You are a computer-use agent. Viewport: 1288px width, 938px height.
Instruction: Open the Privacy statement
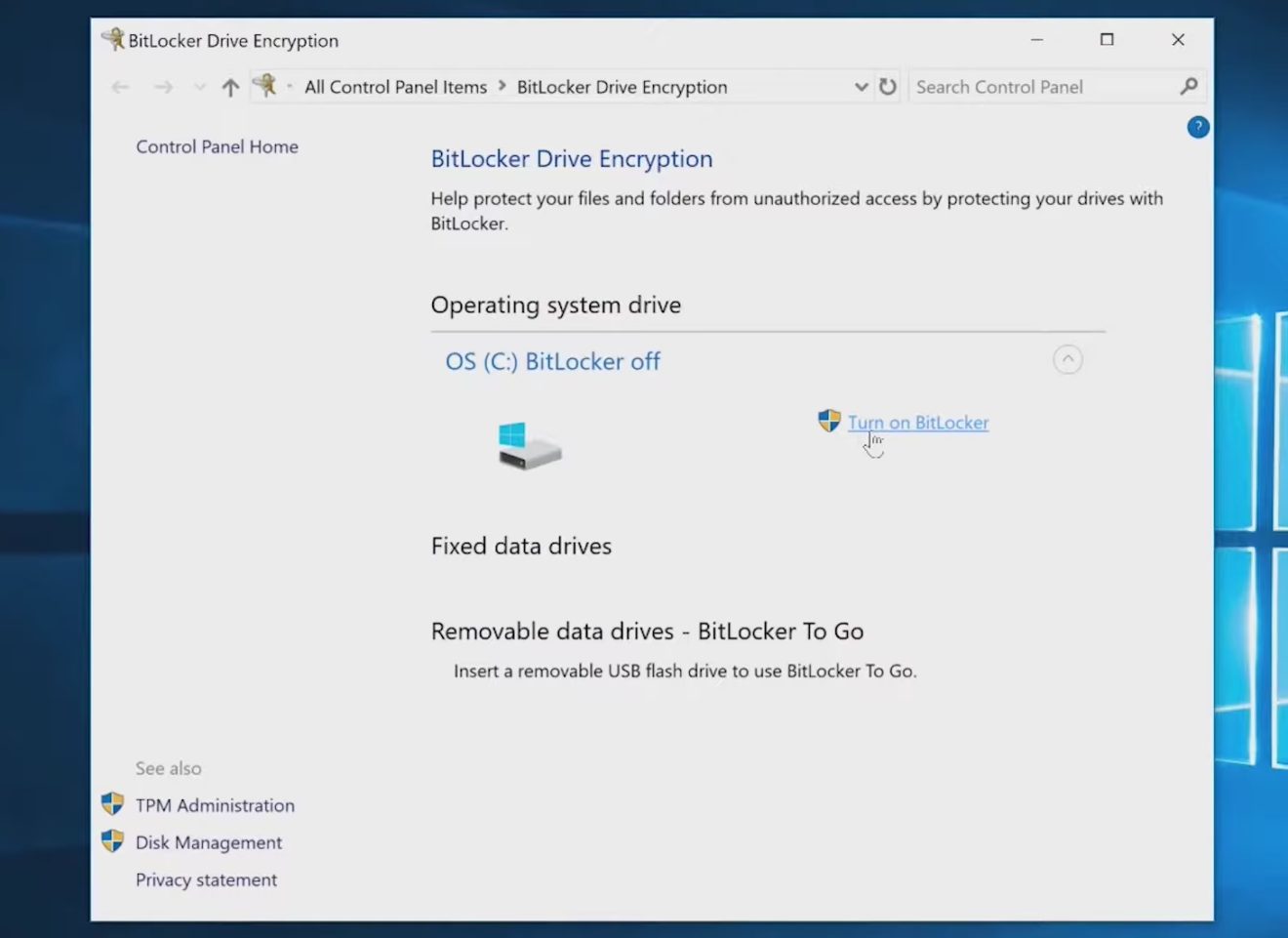coord(206,879)
